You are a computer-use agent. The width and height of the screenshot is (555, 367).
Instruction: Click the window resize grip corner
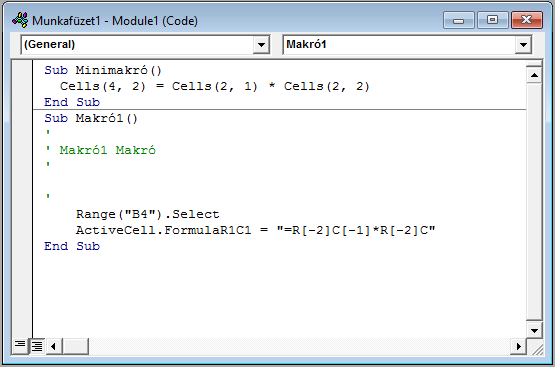(536, 348)
